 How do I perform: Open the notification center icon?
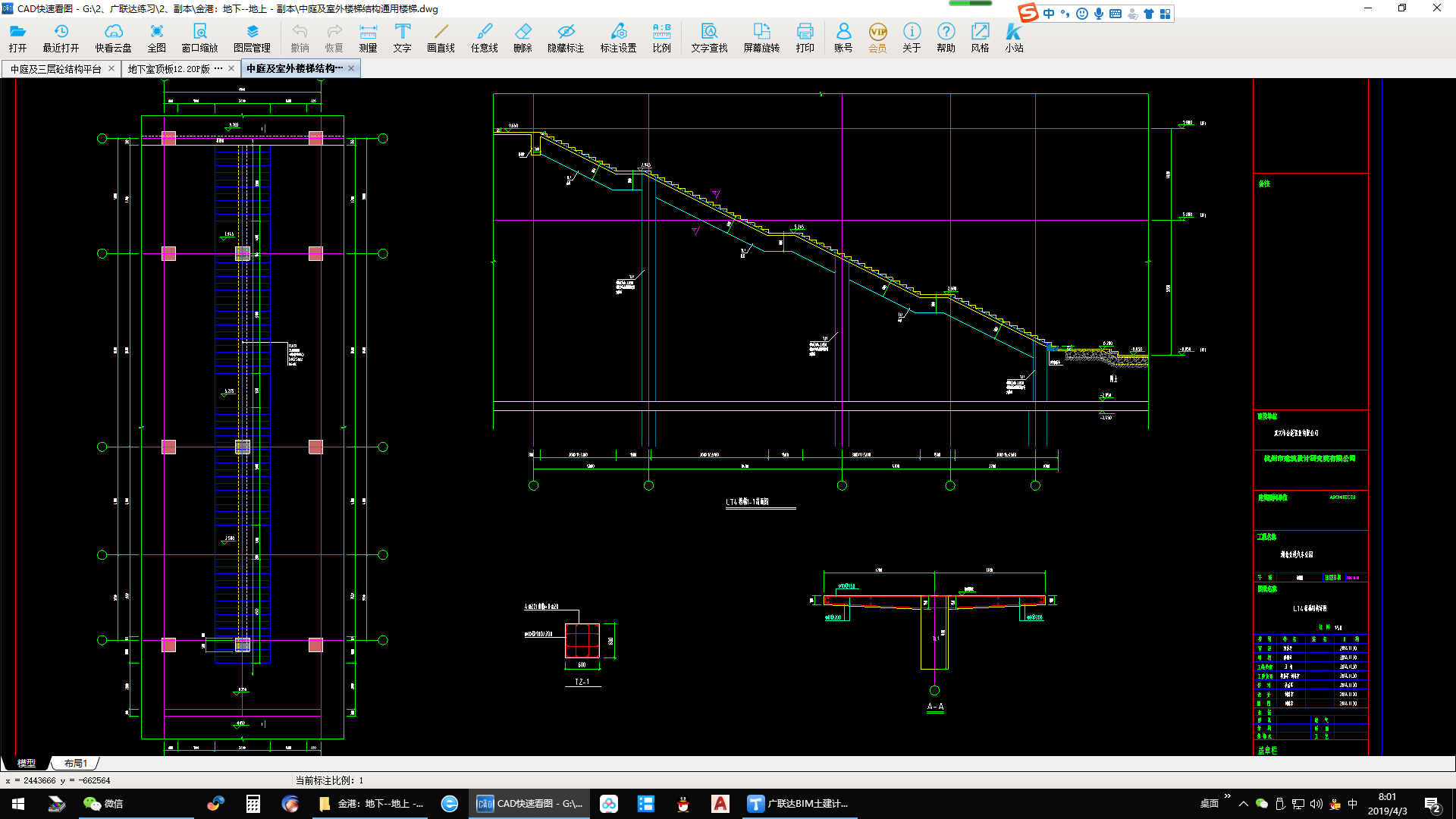pyautogui.click(x=1432, y=804)
